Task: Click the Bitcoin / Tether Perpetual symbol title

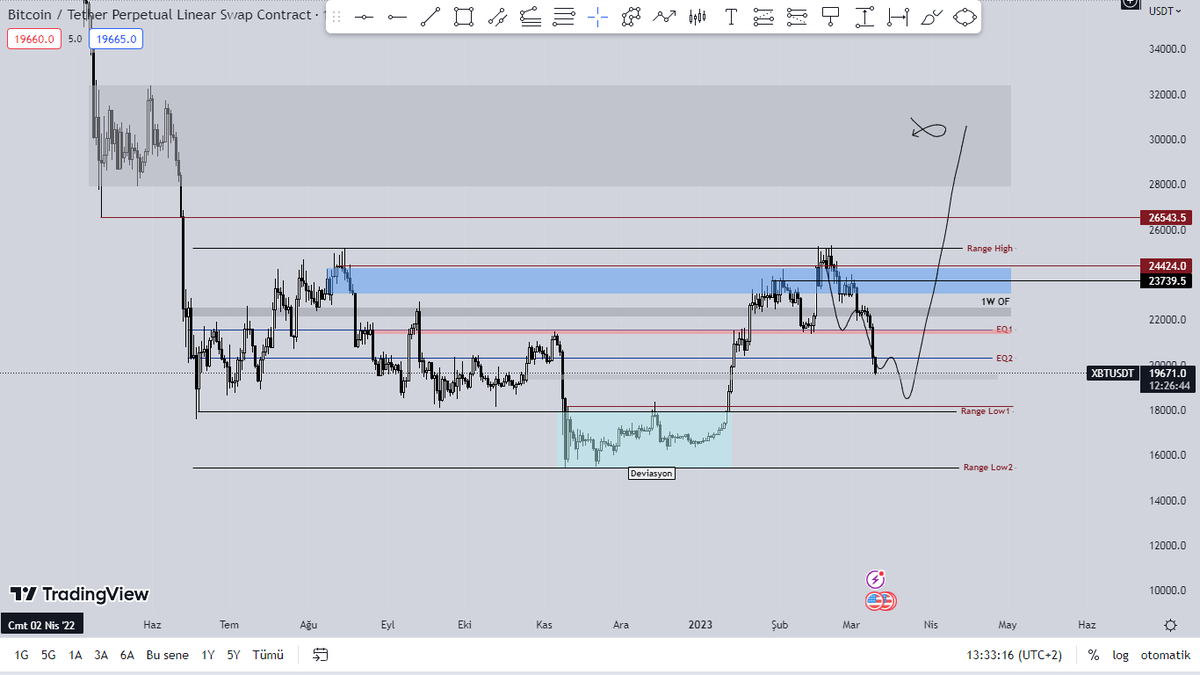Action: (160, 15)
